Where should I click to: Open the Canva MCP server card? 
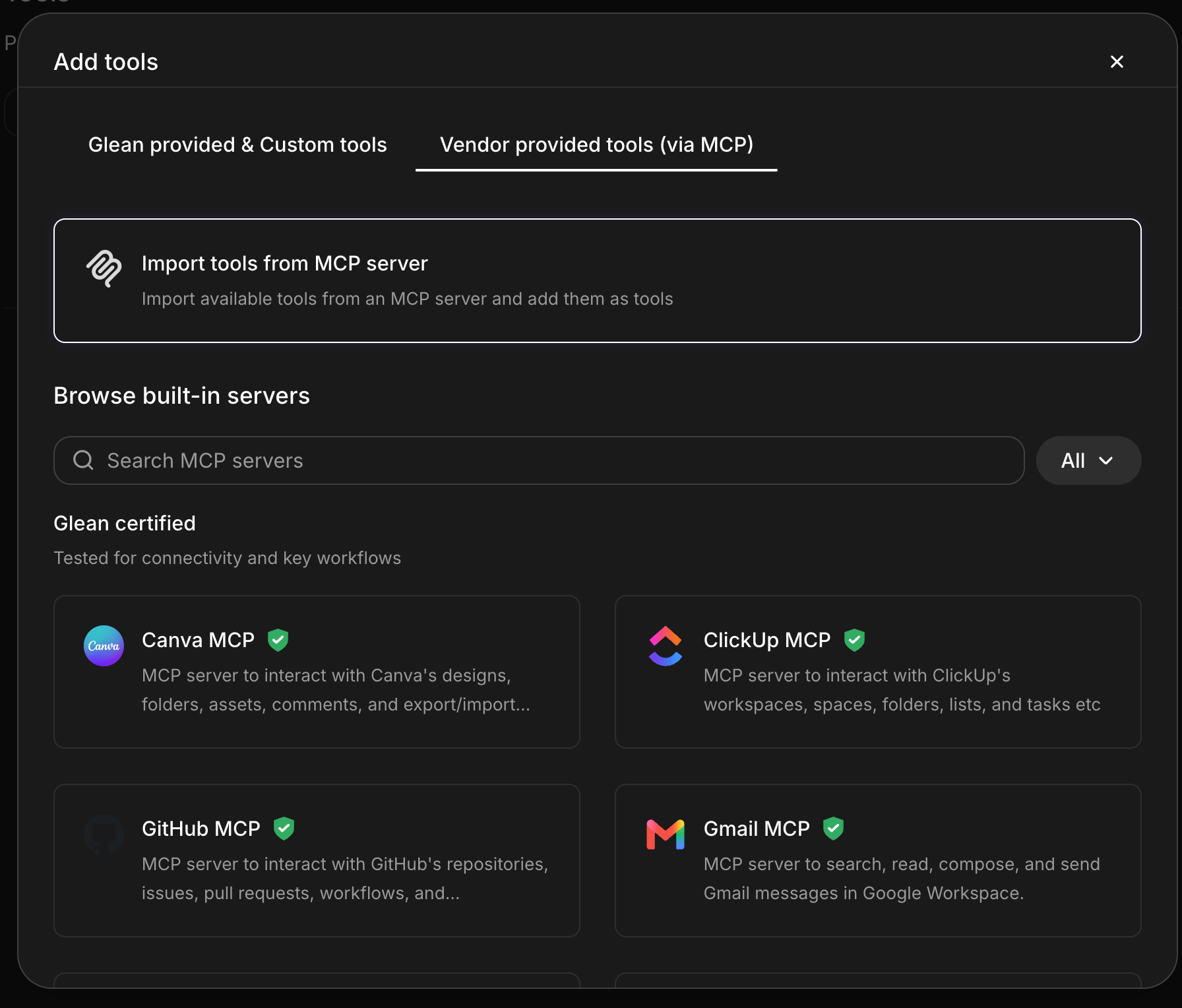click(317, 672)
